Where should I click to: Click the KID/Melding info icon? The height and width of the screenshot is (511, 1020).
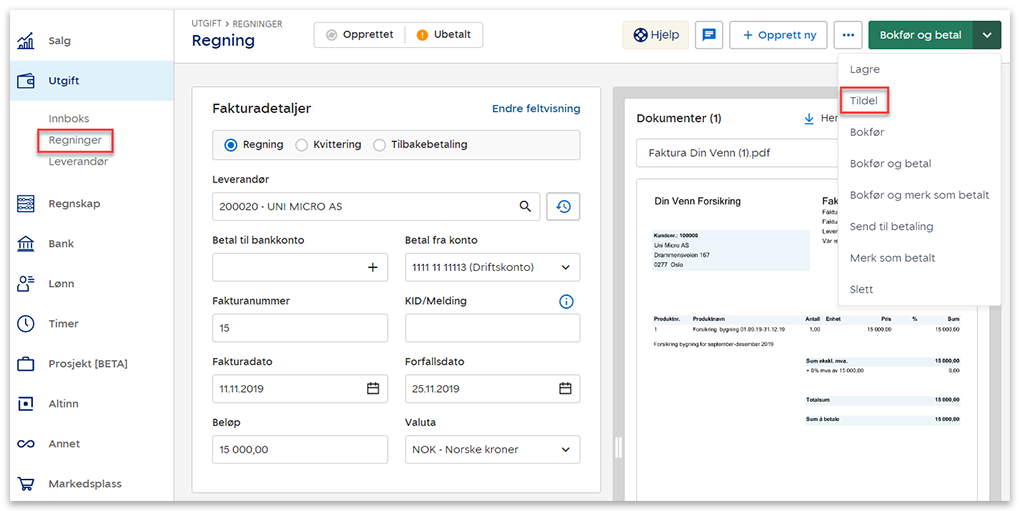tap(566, 301)
